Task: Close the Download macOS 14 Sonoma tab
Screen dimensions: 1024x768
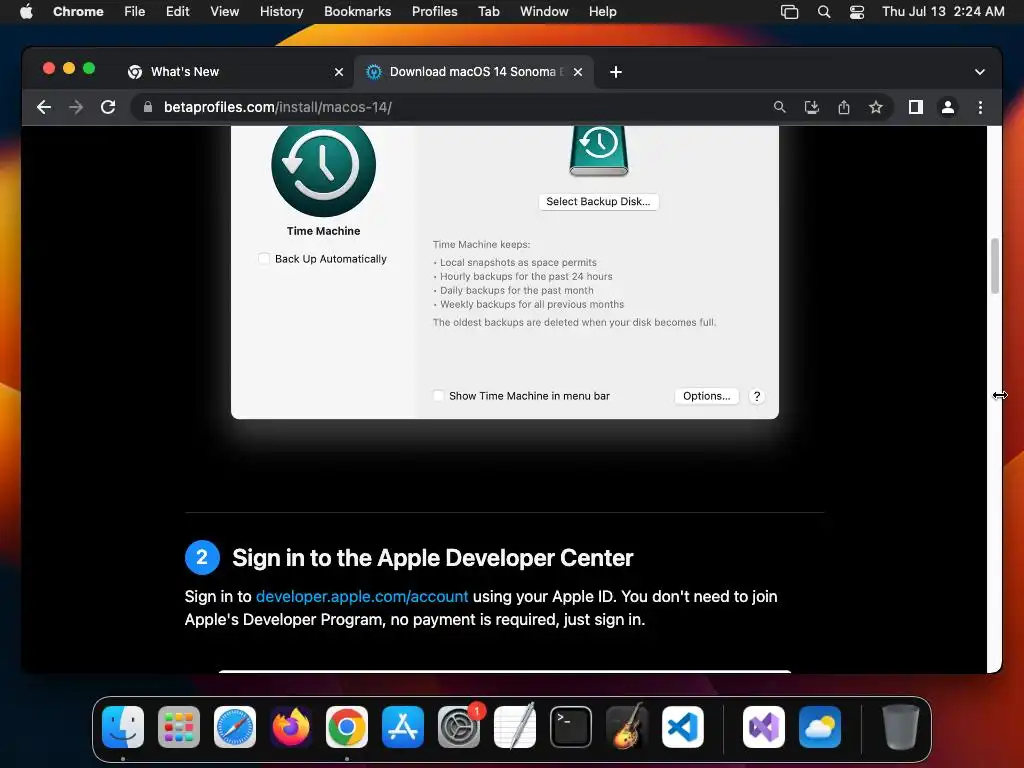Action: click(x=578, y=72)
